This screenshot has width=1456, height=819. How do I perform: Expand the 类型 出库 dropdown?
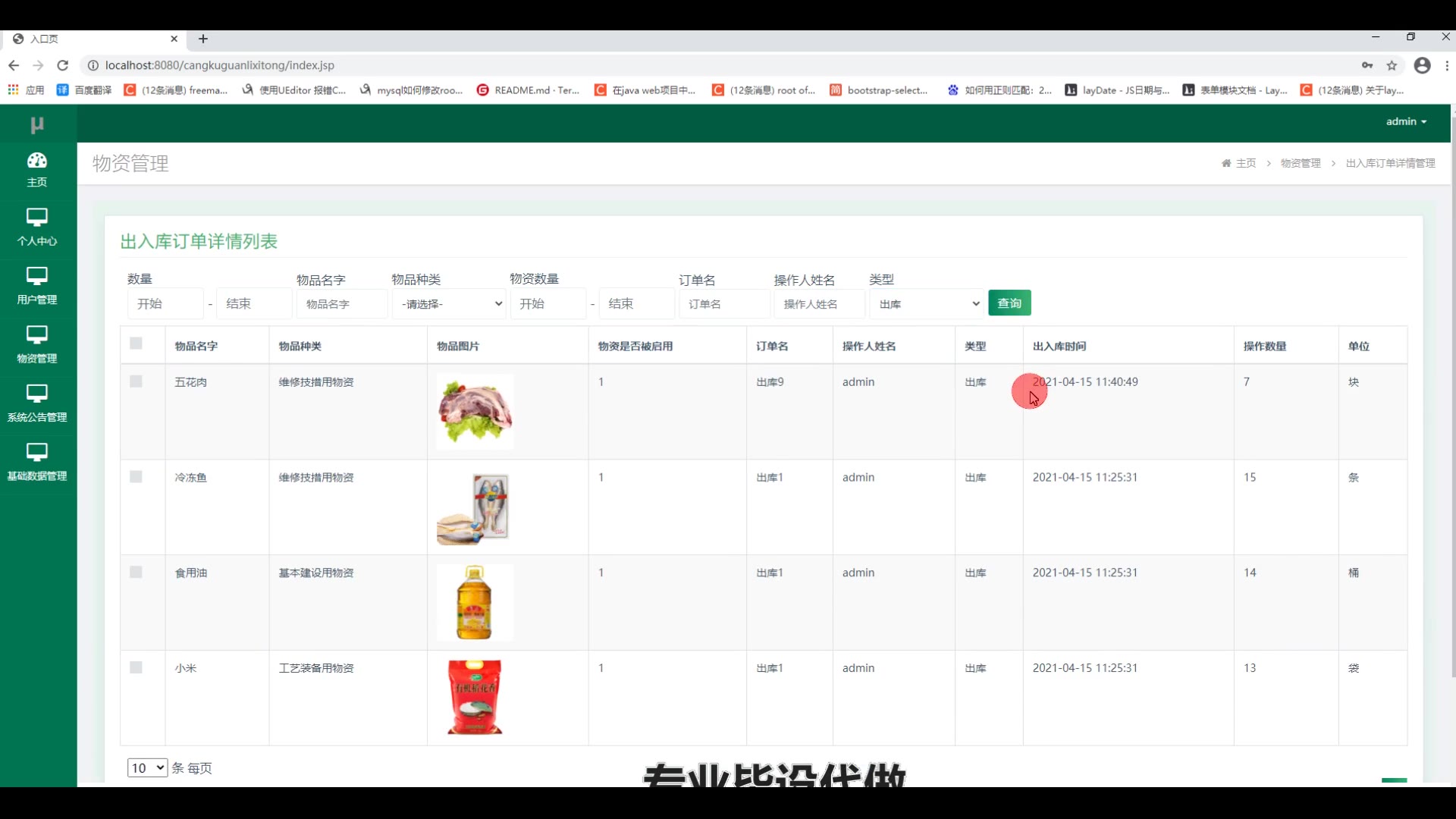click(927, 303)
